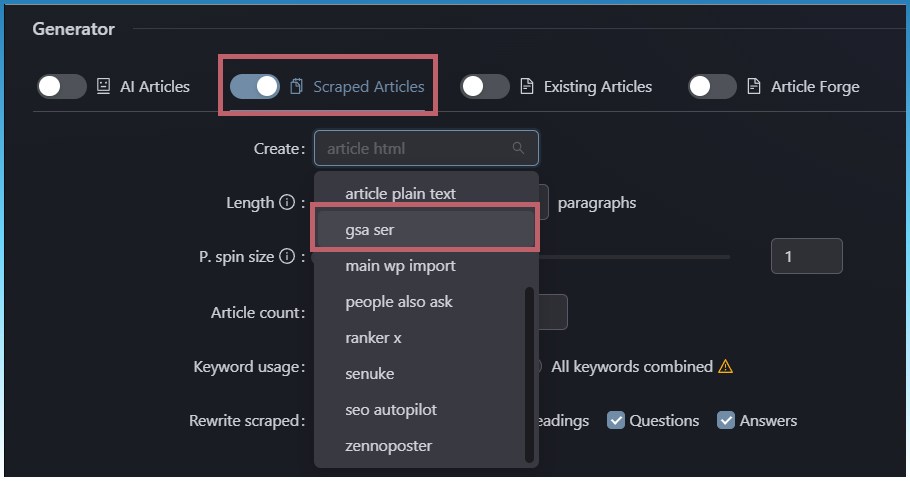The width and height of the screenshot is (910, 481).
Task: Enable the AI Articles toggle
Action: pyautogui.click(x=62, y=86)
